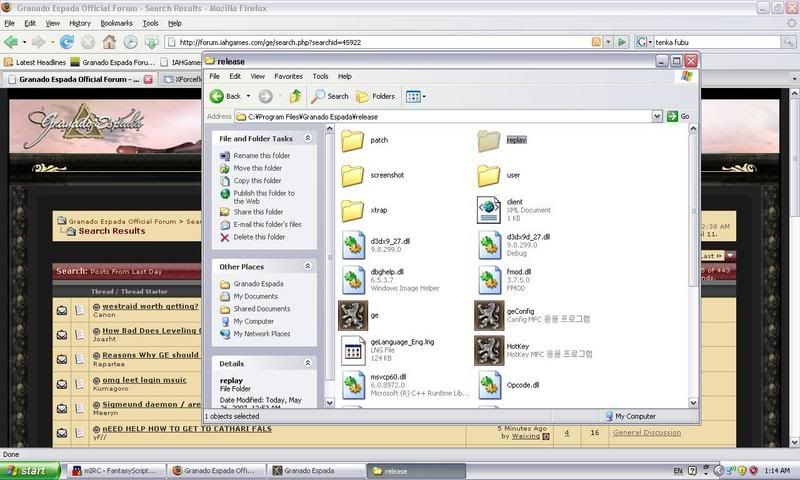This screenshot has width=800, height=480.
Task: Open Explorer File menu
Action: 215,76
